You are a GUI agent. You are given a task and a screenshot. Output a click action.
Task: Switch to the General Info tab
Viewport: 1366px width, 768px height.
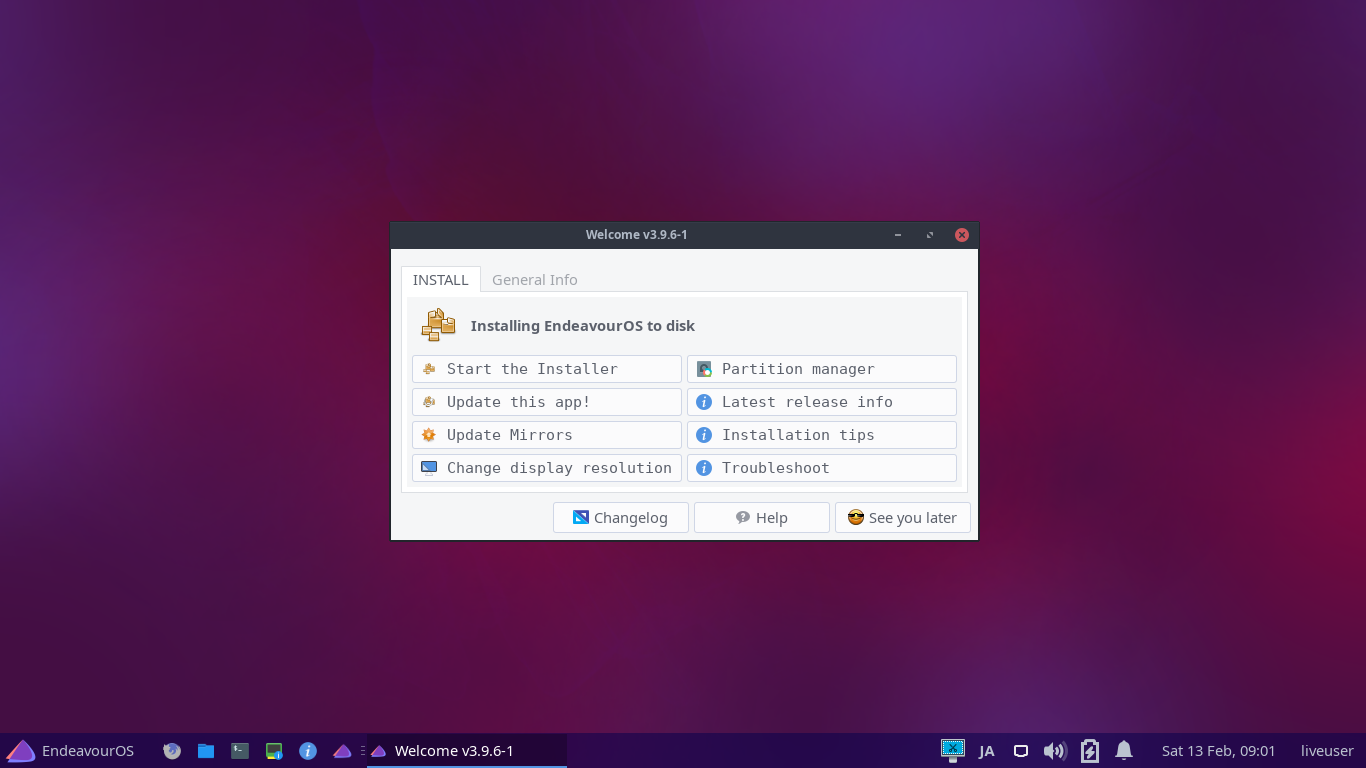[534, 280]
